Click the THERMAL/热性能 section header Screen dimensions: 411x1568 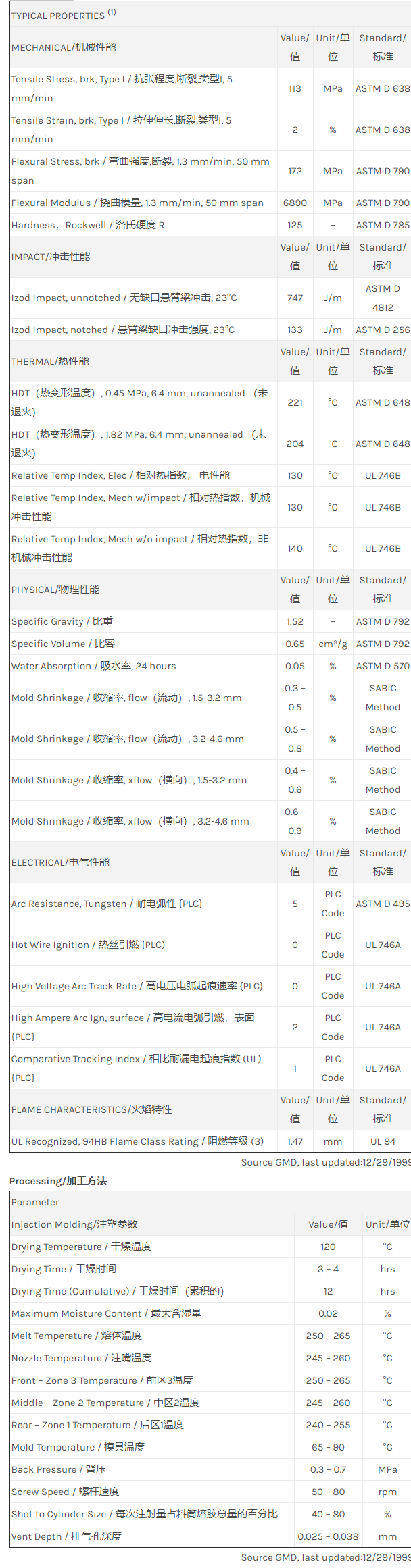pos(50,361)
